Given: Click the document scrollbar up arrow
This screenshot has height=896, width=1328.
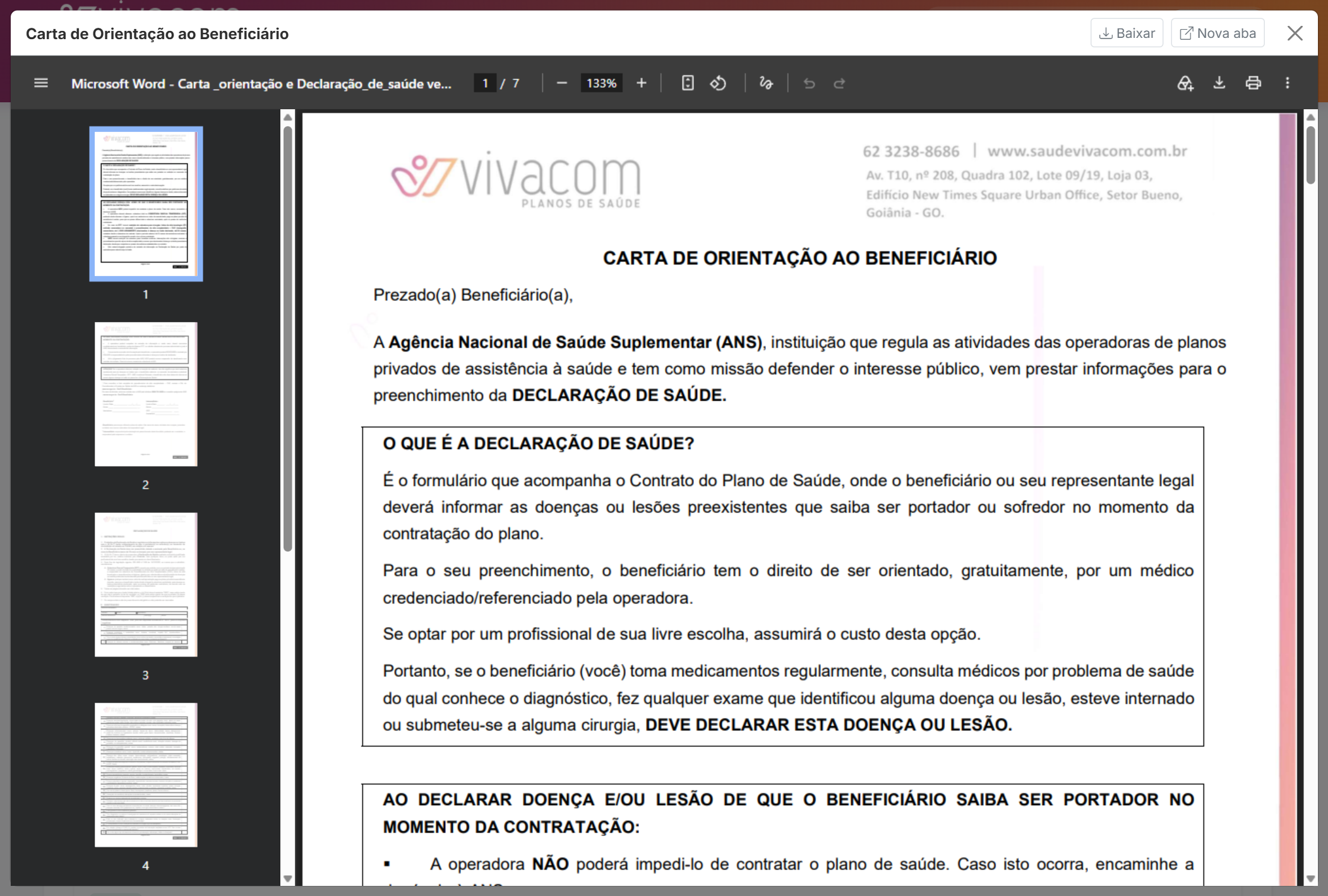Looking at the screenshot, I should [1311, 117].
